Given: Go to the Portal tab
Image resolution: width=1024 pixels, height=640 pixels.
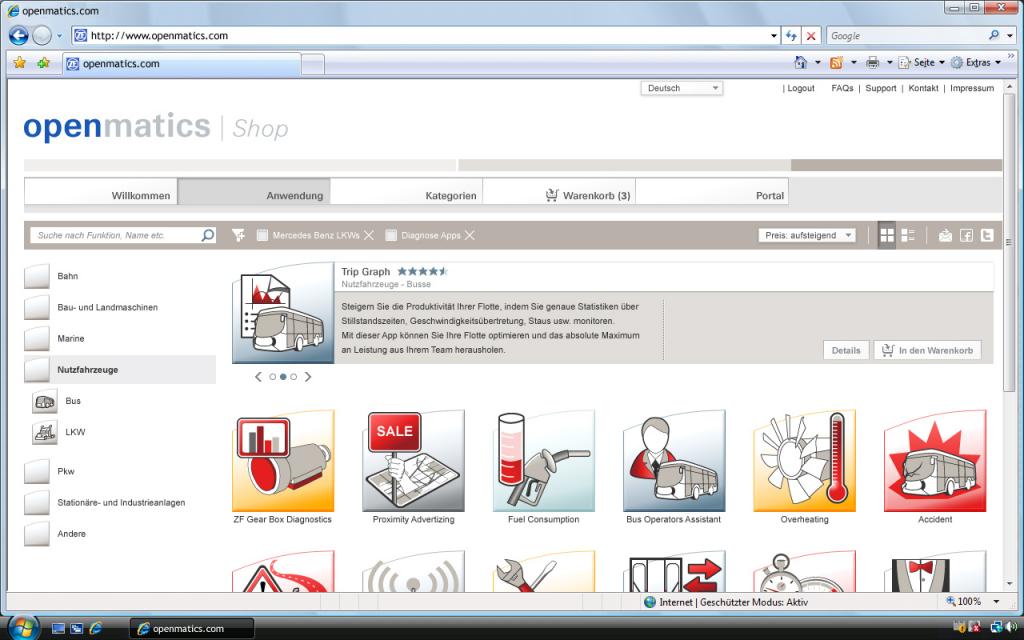Looking at the screenshot, I should coord(712,192).
